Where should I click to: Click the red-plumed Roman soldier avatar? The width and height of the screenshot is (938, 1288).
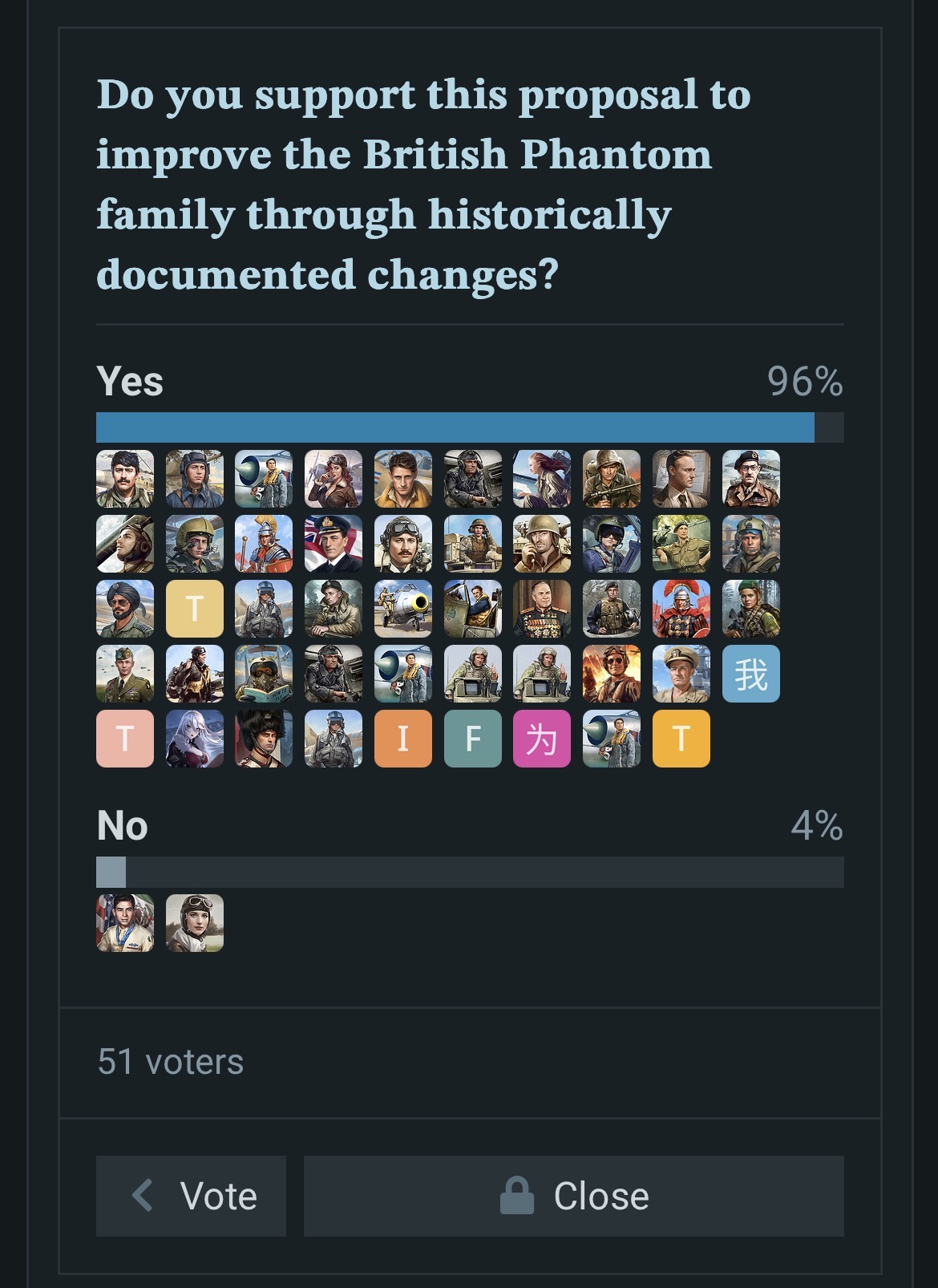point(681,609)
